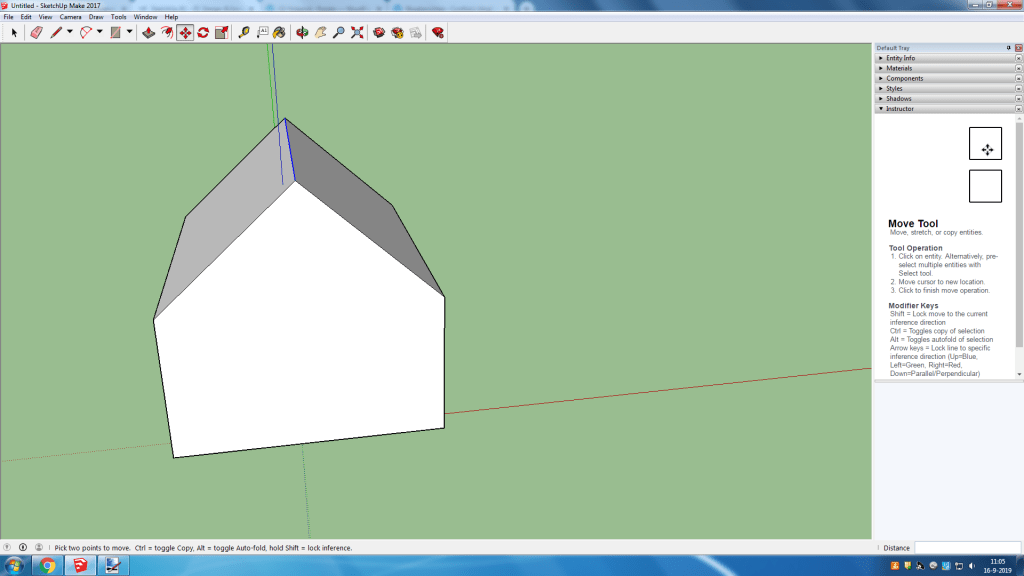Open dropdown arrow next to Arc tool
The height and width of the screenshot is (576, 1024).
pyautogui.click(x=100, y=32)
